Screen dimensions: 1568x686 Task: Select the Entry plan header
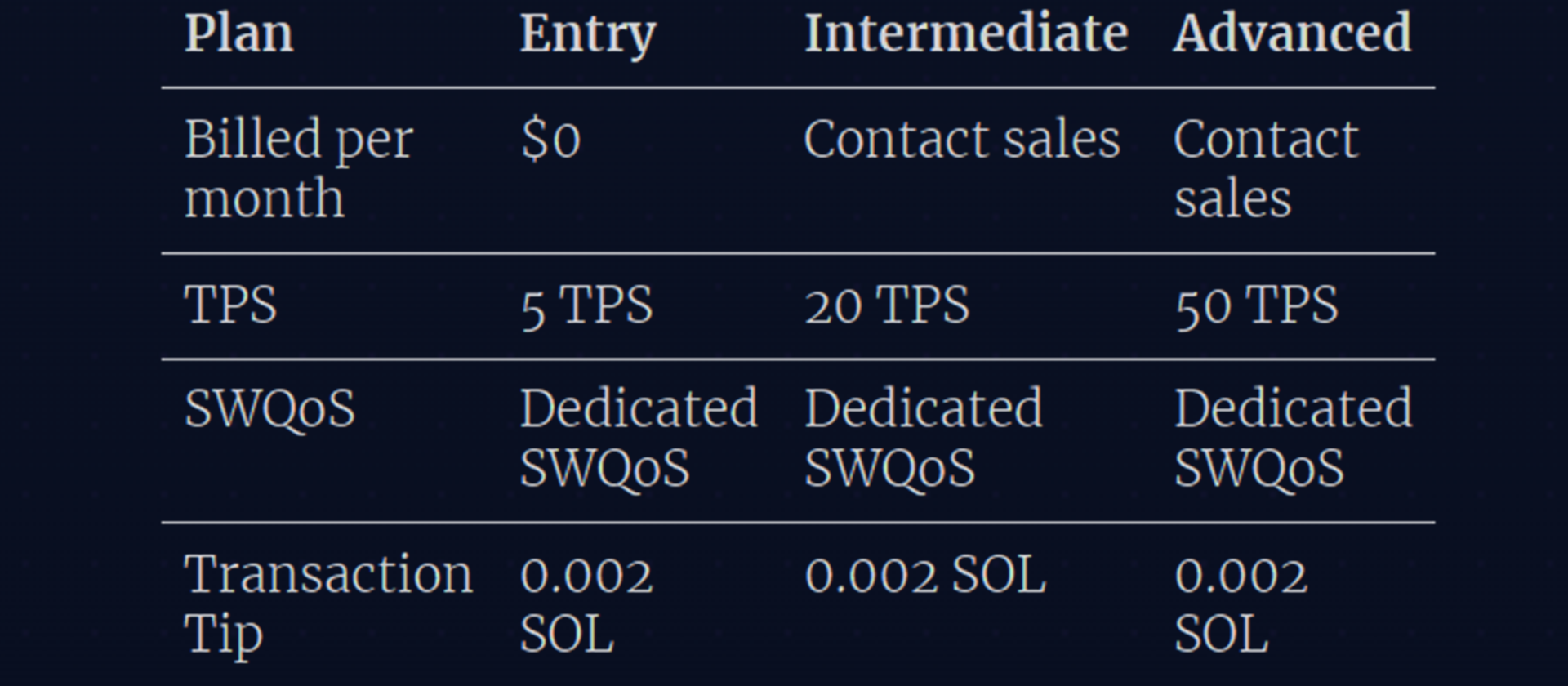point(587,34)
